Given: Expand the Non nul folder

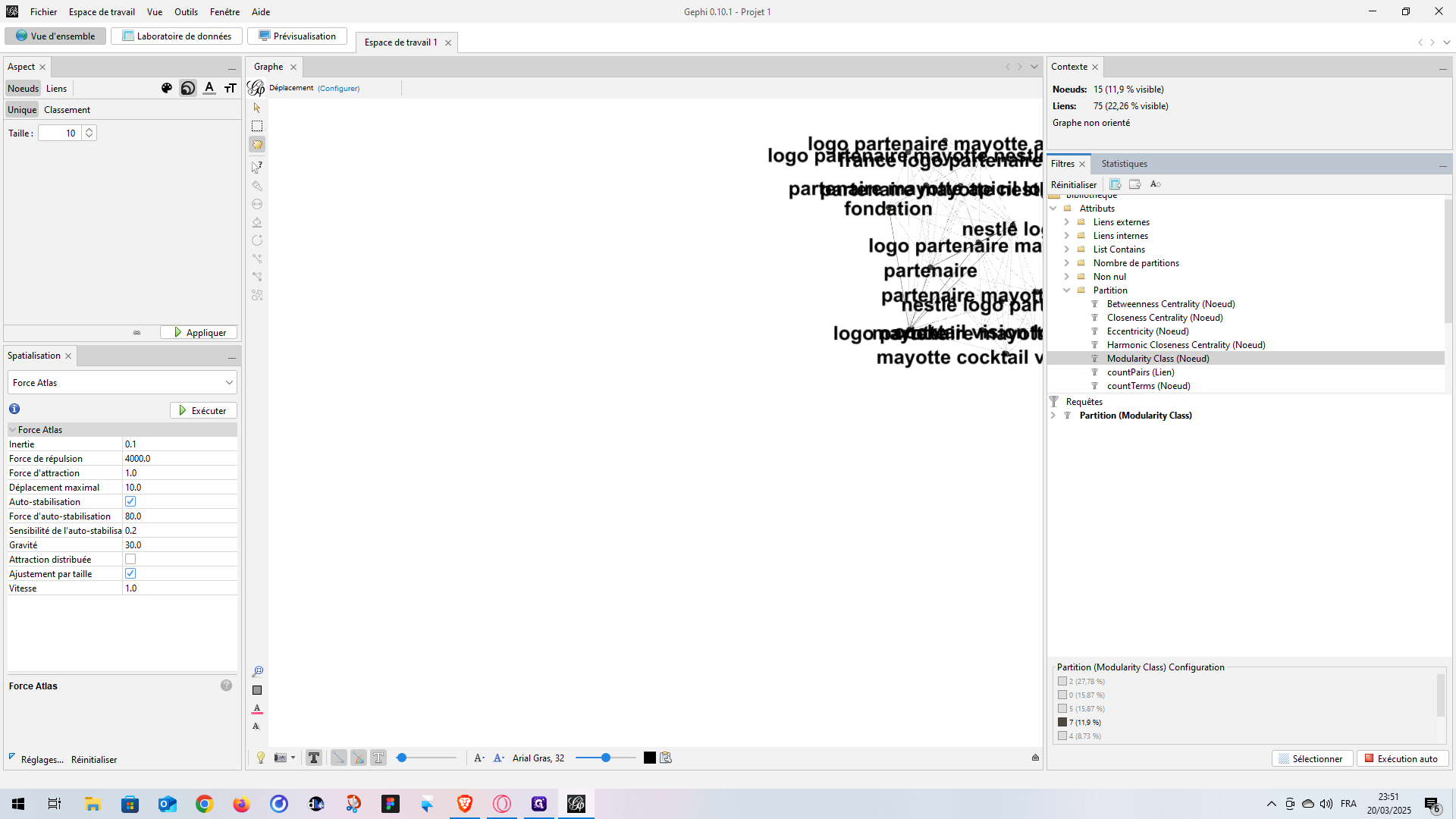Looking at the screenshot, I should pos(1067,277).
